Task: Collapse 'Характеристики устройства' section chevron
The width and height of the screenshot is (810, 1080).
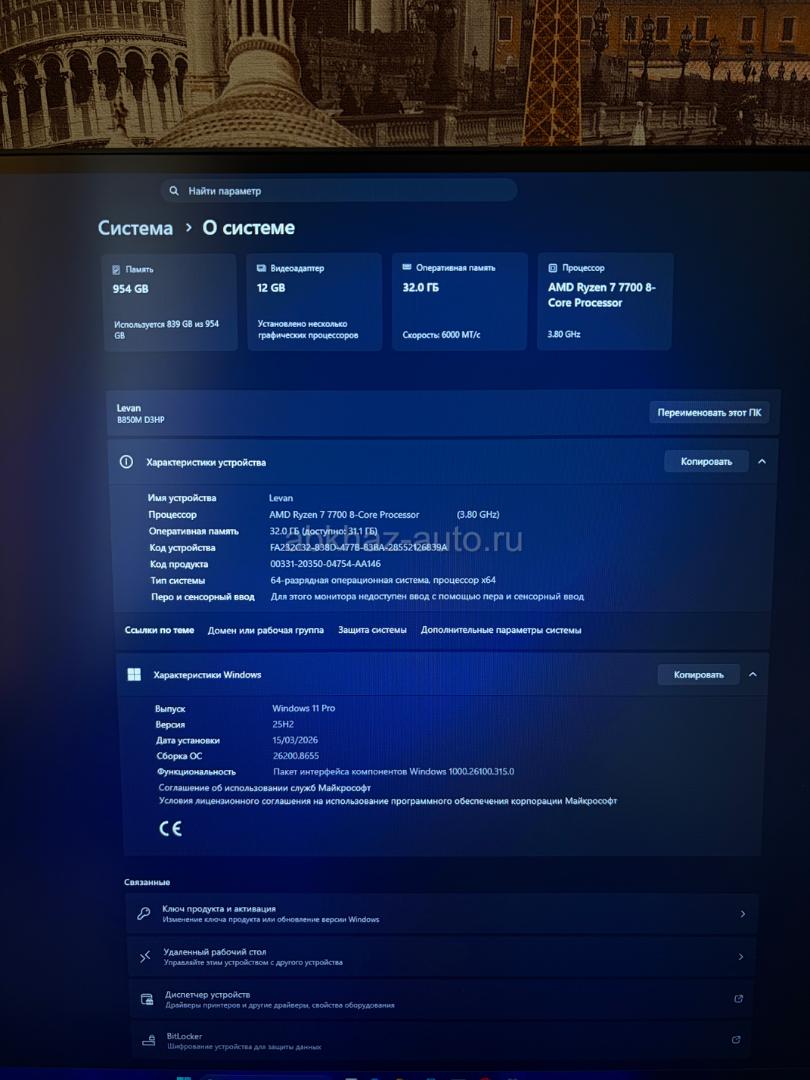Action: click(762, 461)
